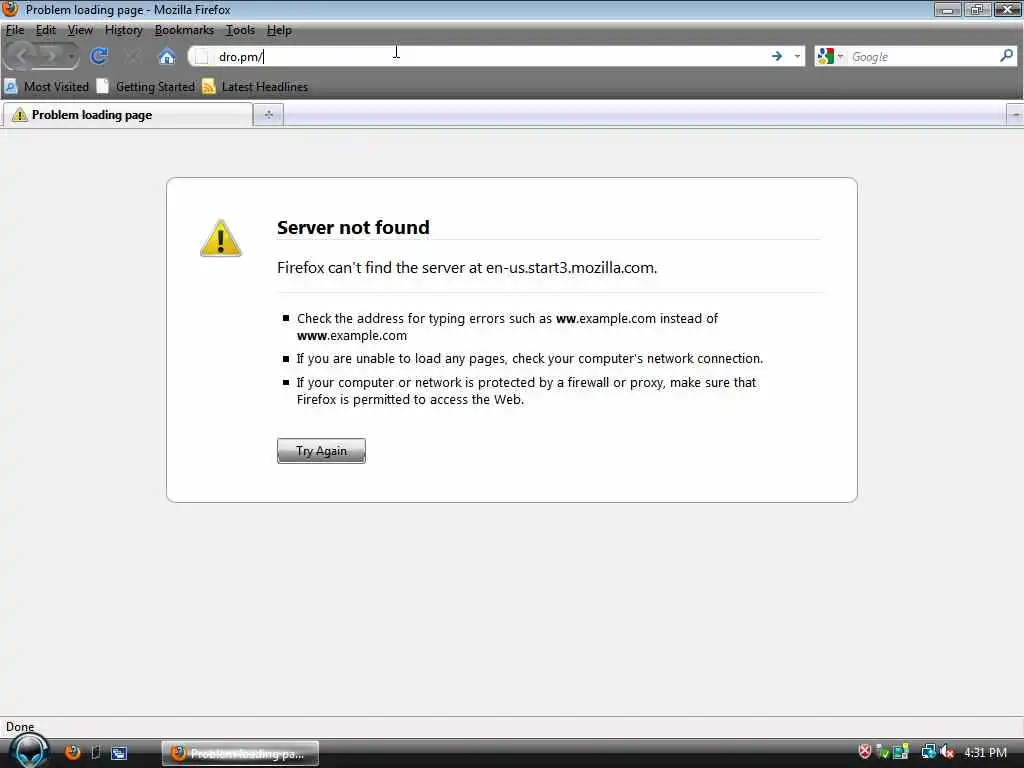Click the Stop loading icon
The width and height of the screenshot is (1024, 768).
pos(133,57)
